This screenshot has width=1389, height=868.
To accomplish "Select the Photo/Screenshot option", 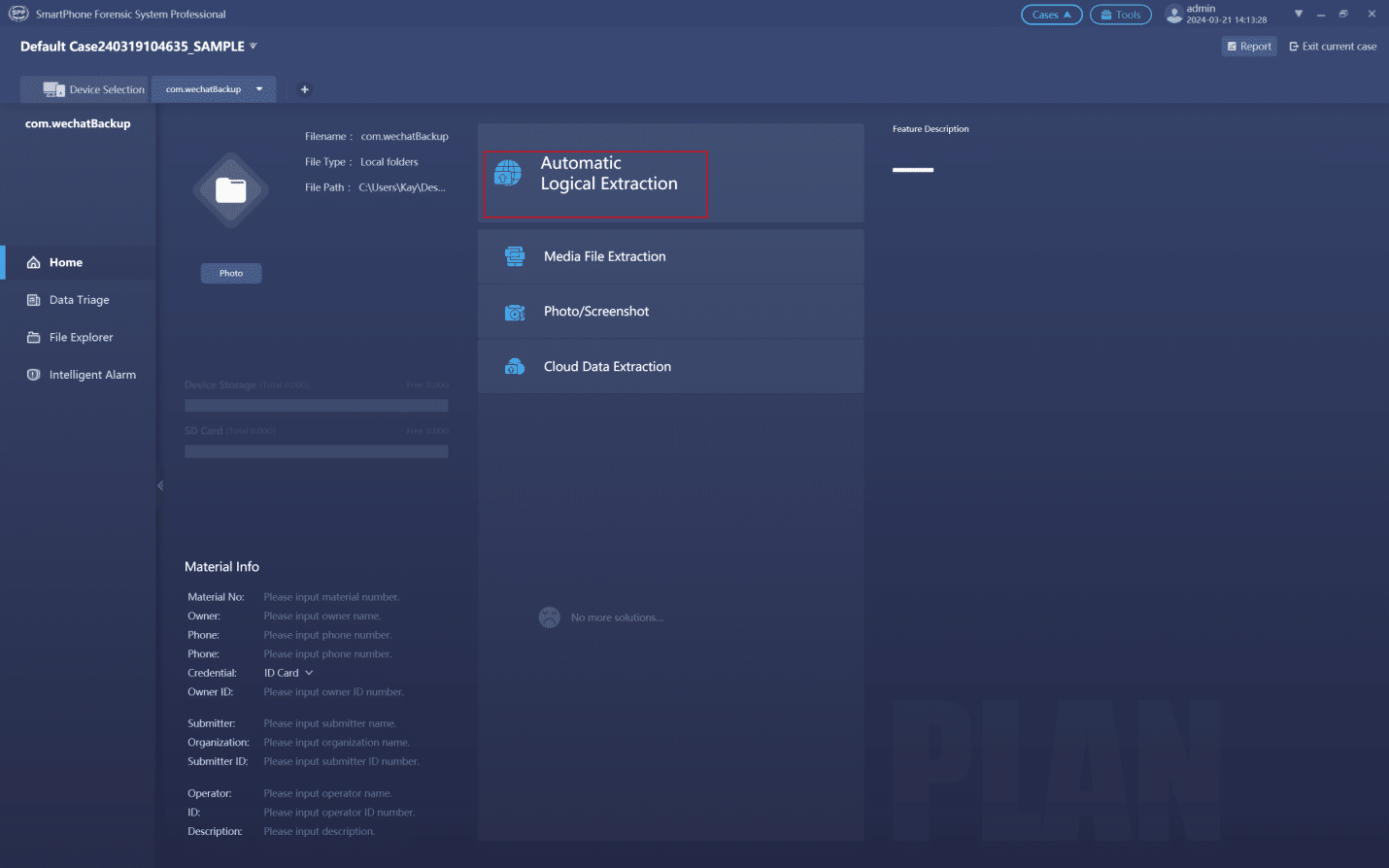I will [x=670, y=312].
